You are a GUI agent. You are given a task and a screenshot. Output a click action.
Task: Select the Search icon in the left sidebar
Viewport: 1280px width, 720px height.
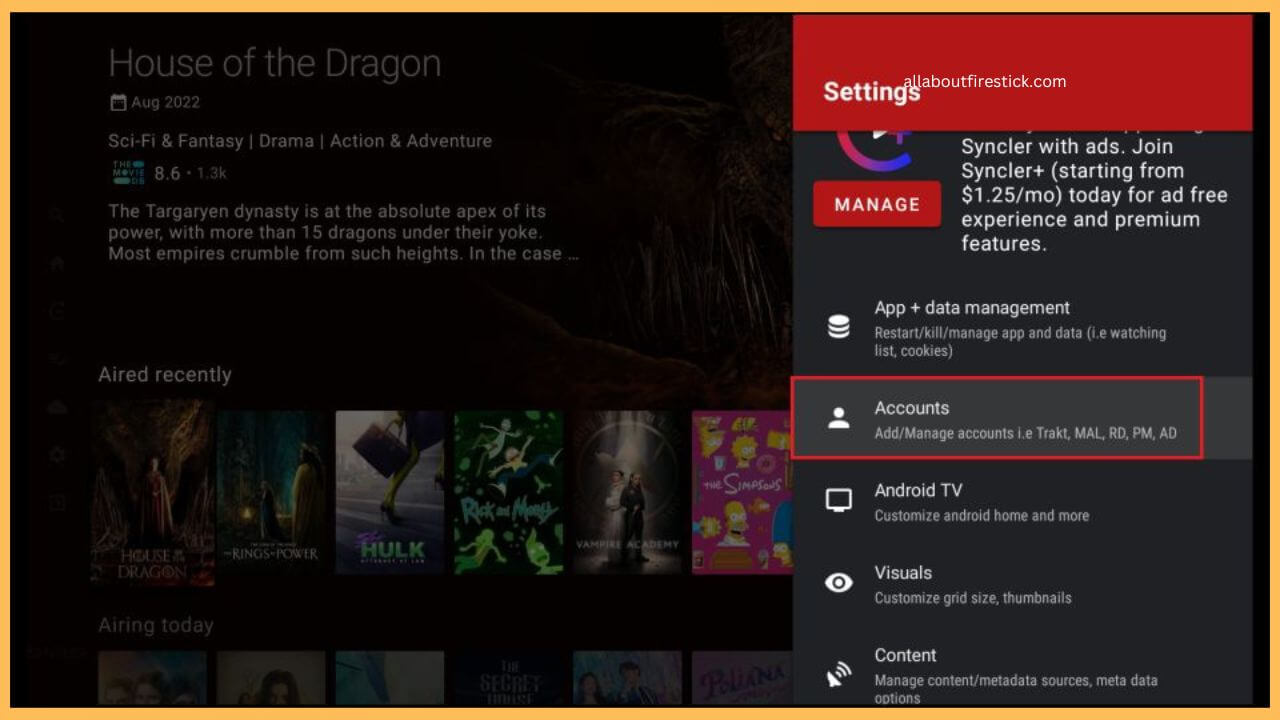[x=57, y=213]
